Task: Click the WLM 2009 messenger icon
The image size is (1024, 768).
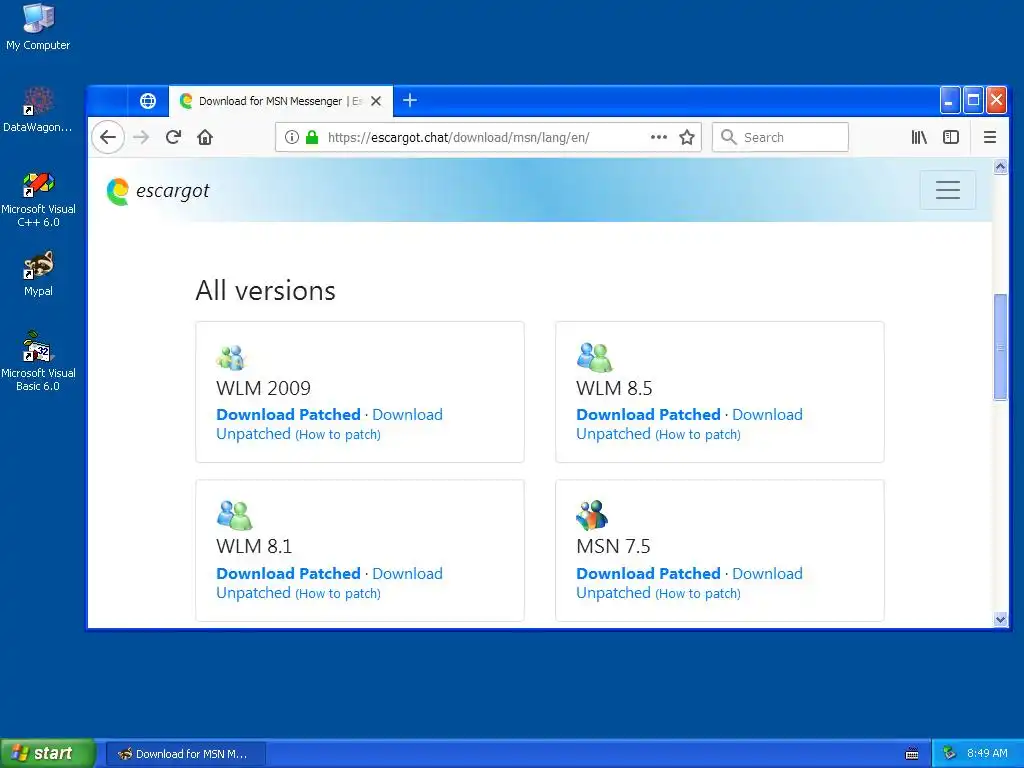Action: point(231,357)
